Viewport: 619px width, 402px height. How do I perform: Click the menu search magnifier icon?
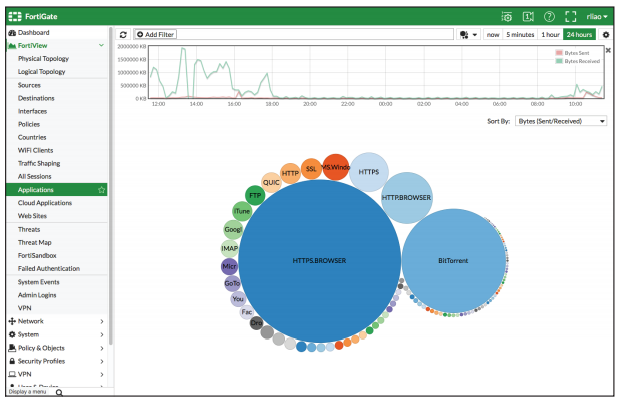point(59,393)
